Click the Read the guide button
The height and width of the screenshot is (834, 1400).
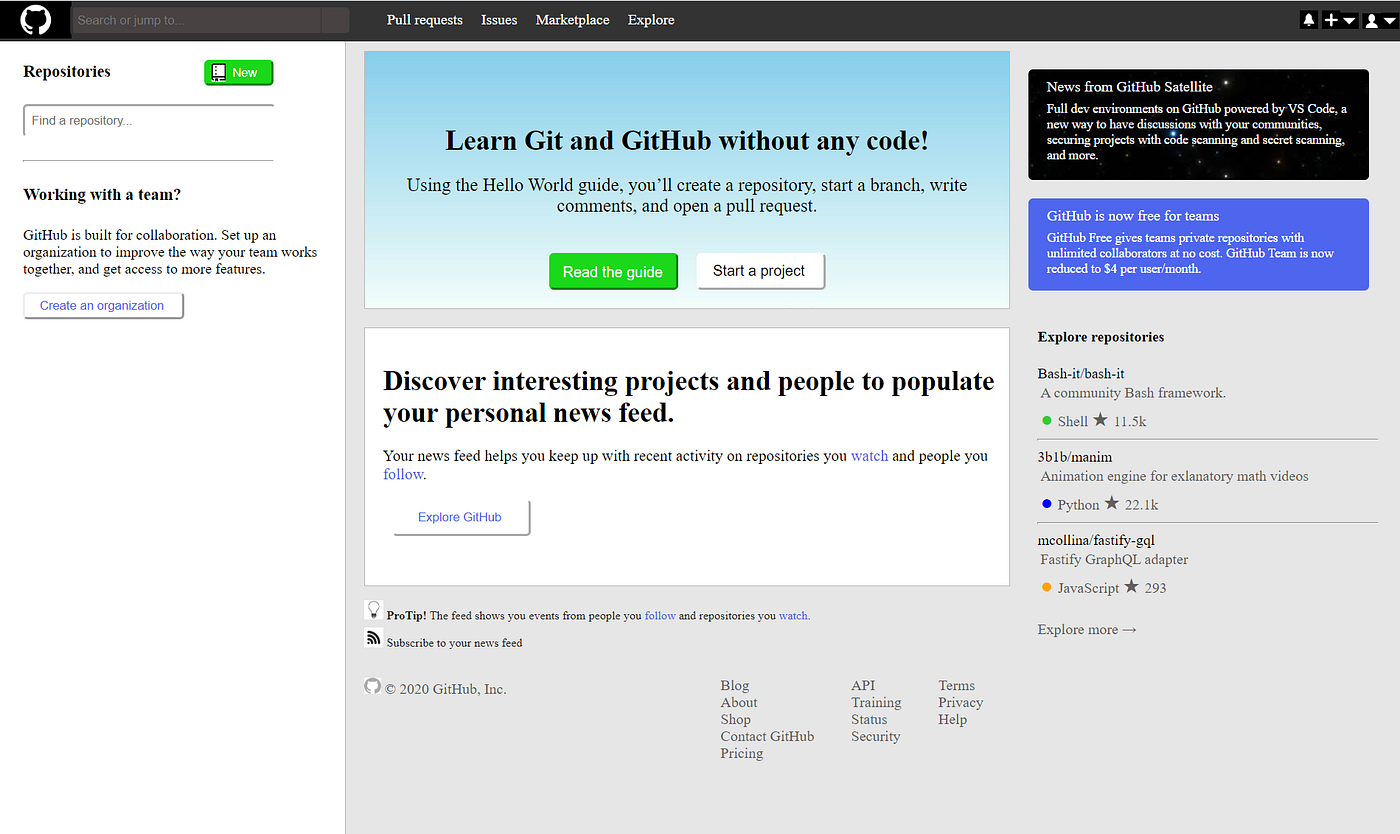613,271
